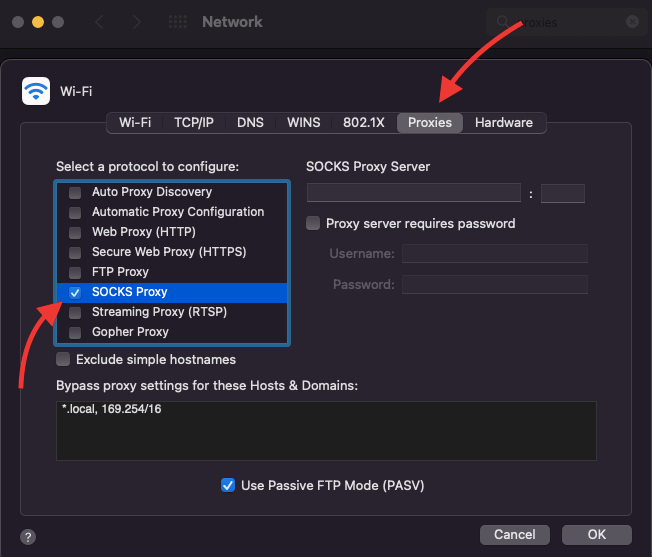Viewport: 652px width, 557px height.
Task: Switch to the Hardware tab
Action: [x=504, y=123]
